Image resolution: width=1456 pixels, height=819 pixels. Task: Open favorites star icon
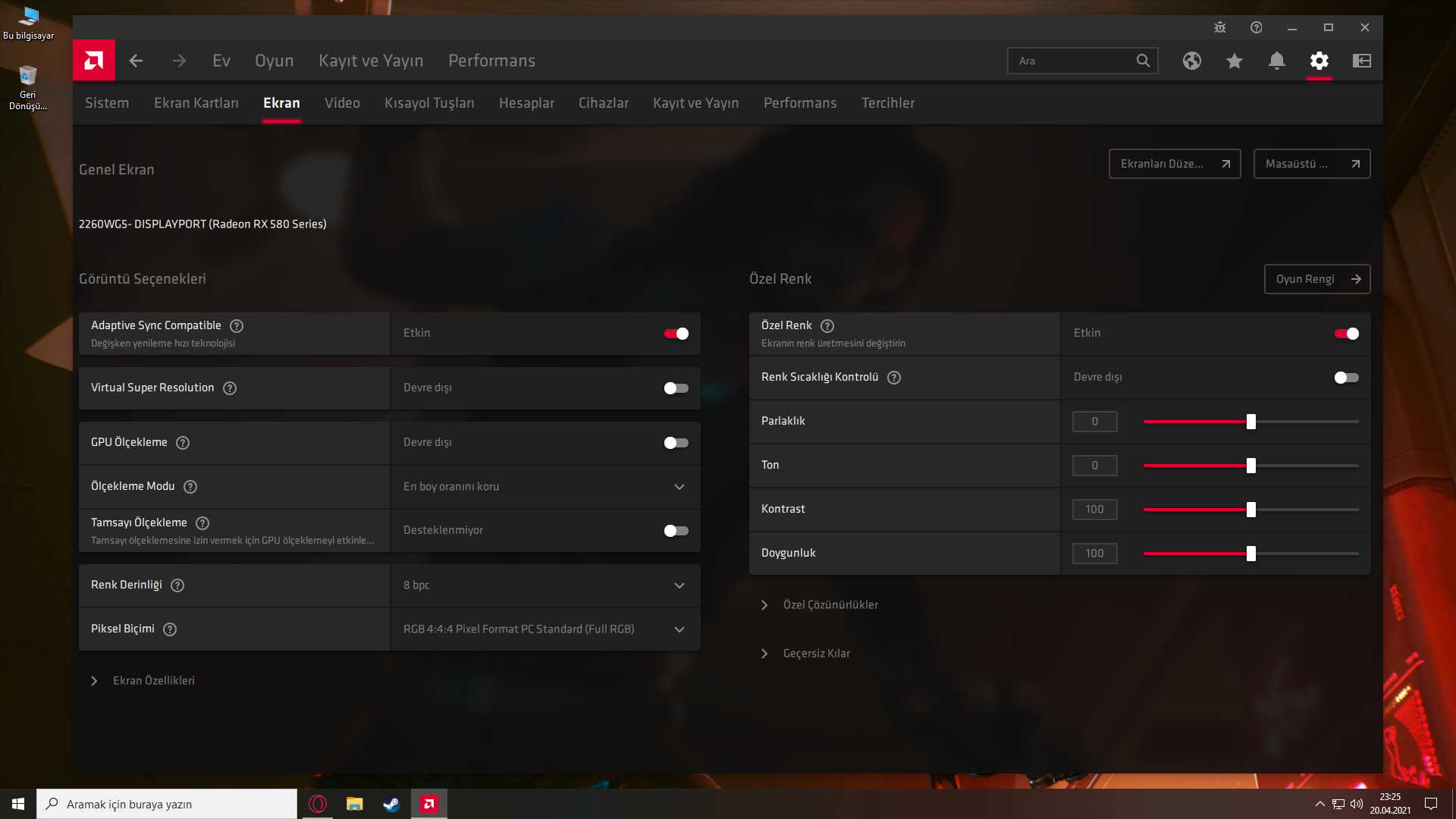click(x=1235, y=61)
